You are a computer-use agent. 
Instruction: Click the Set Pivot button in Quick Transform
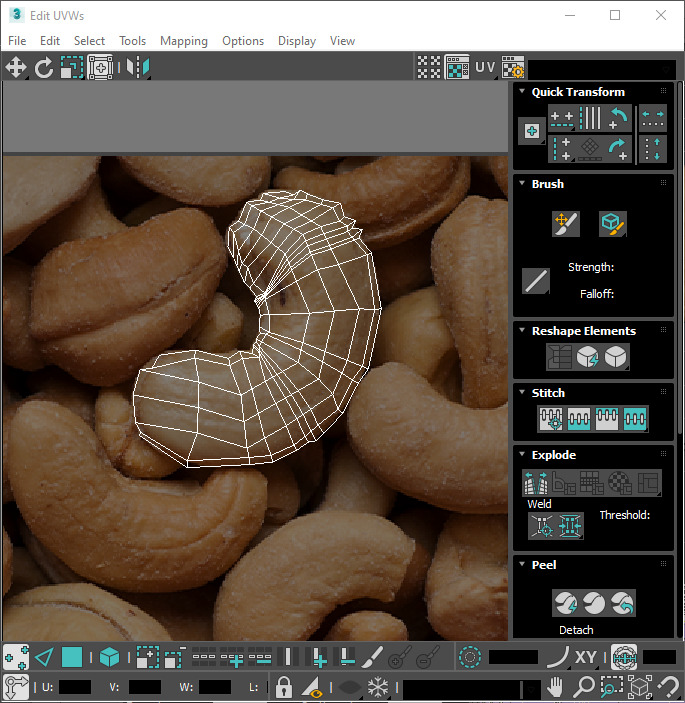click(532, 131)
